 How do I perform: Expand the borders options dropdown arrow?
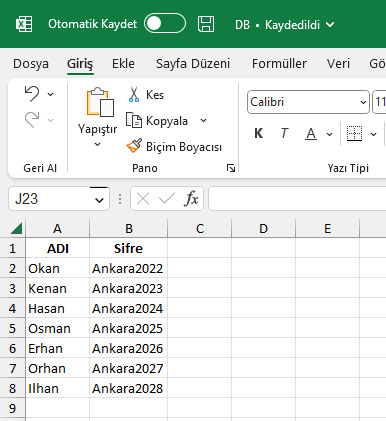click(374, 134)
